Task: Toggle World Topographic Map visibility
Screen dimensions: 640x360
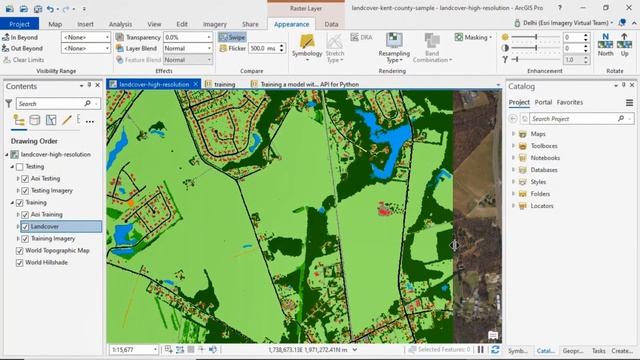Action: [19, 251]
